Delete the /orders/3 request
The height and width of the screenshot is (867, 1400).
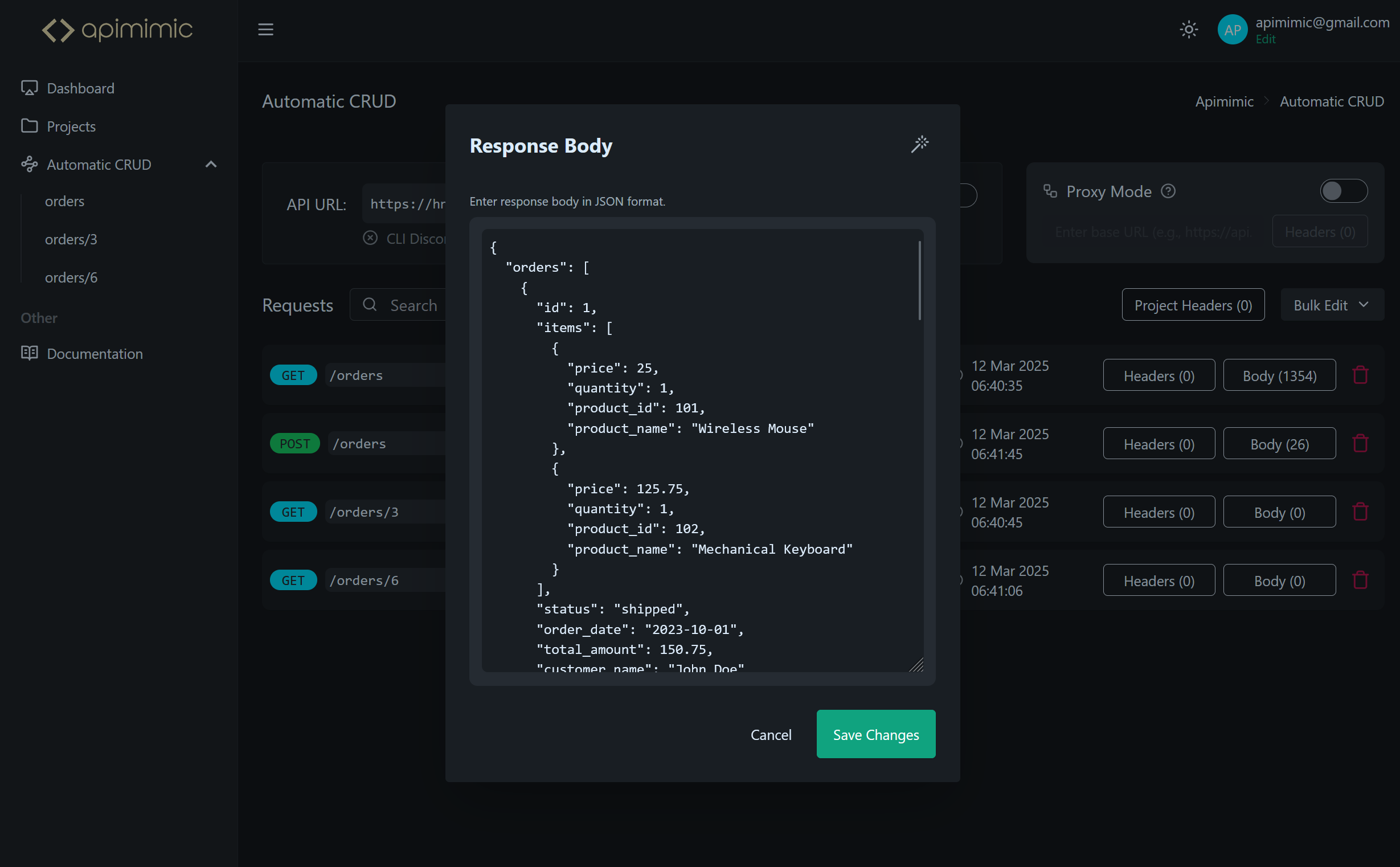1360,512
